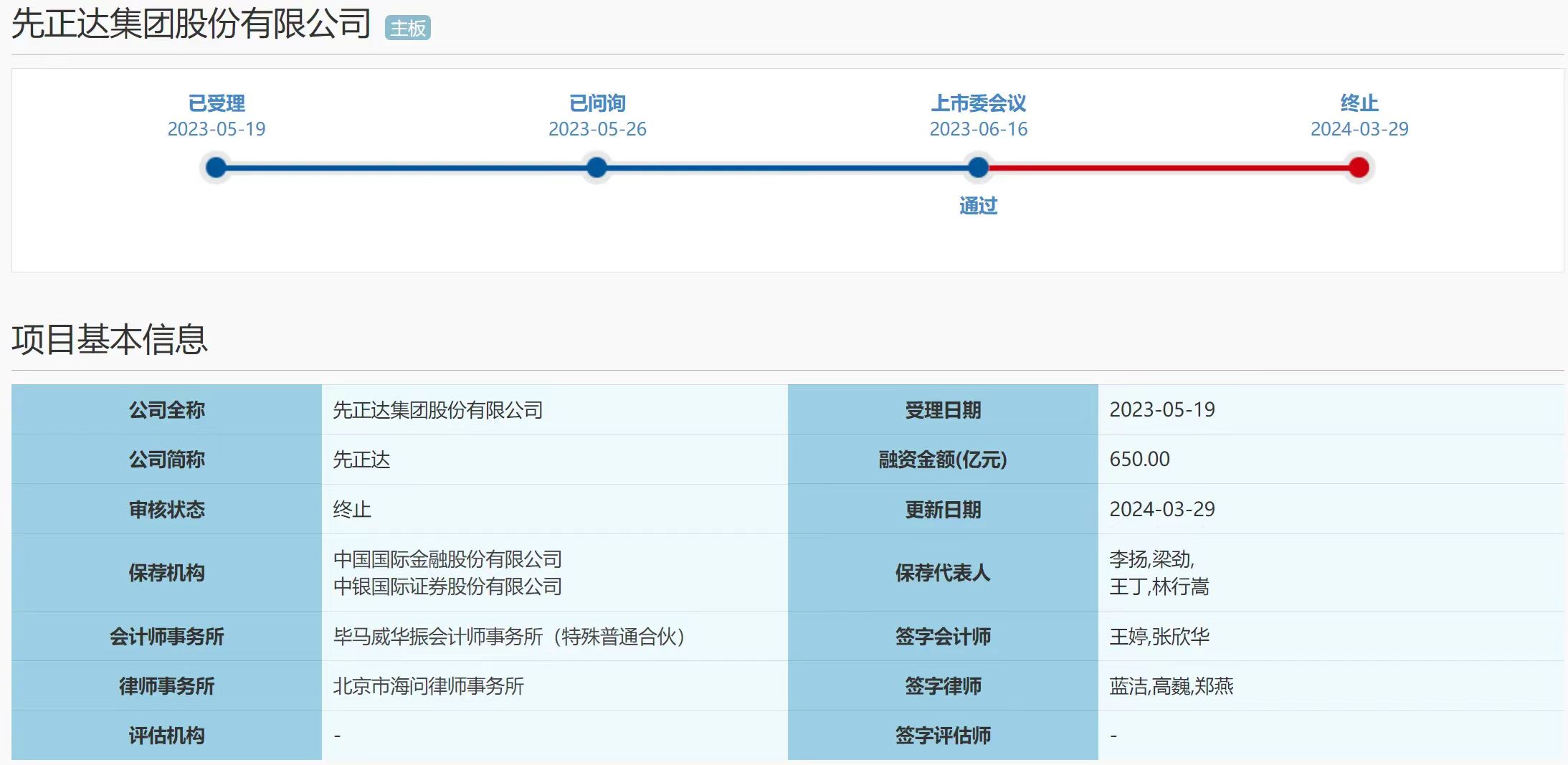Click the accountants value 王婷,张欣华
1568x765 pixels.
[x=1159, y=636]
